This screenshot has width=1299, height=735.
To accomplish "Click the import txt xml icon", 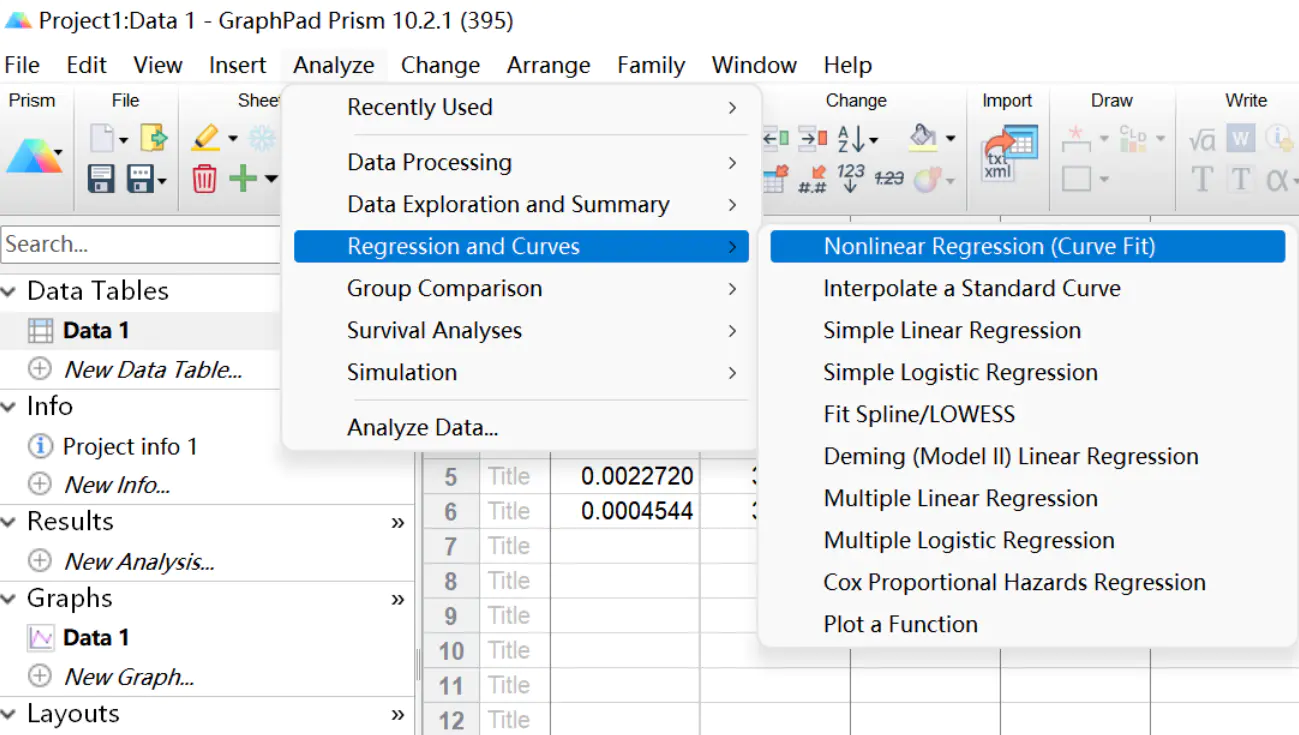I will [x=1009, y=154].
